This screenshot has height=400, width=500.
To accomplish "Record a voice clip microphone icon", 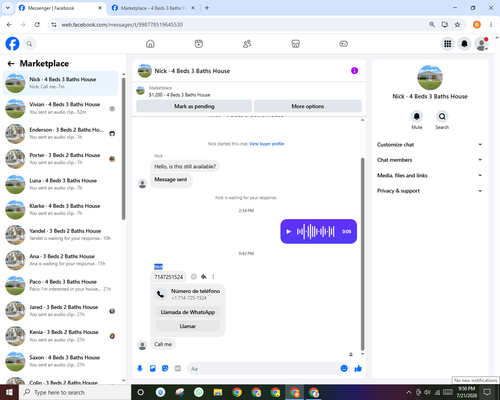I will coord(140,368).
